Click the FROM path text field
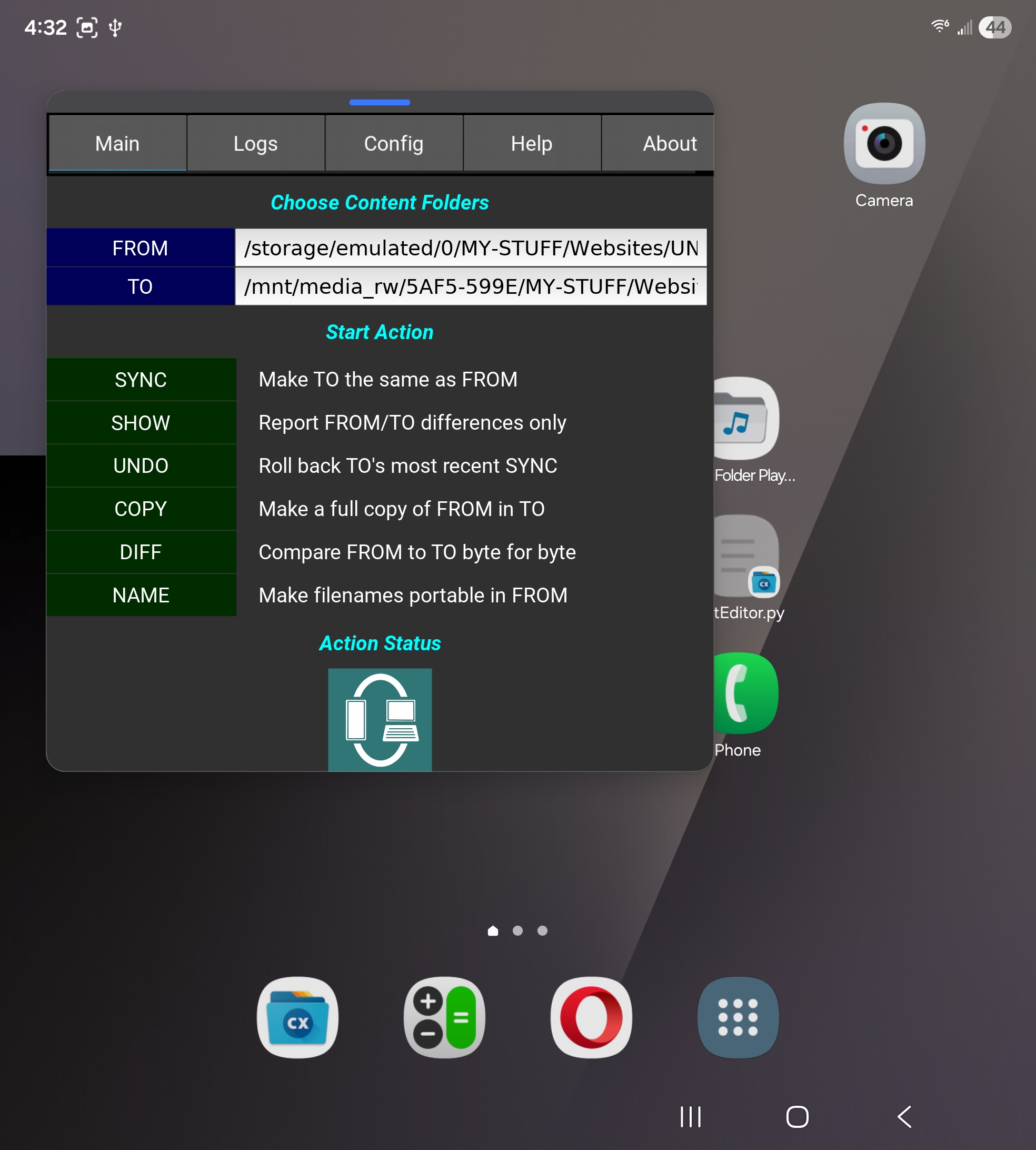 [x=470, y=248]
